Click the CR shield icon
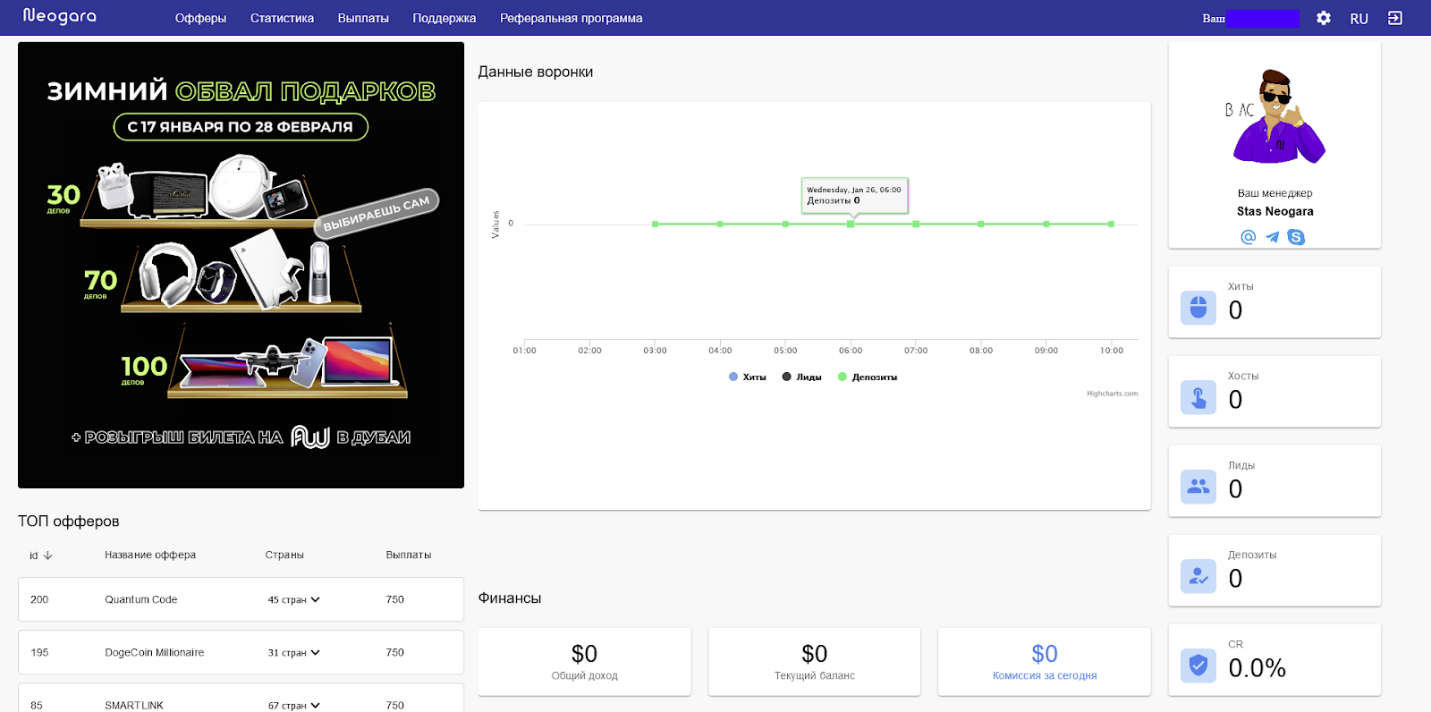 click(1198, 666)
